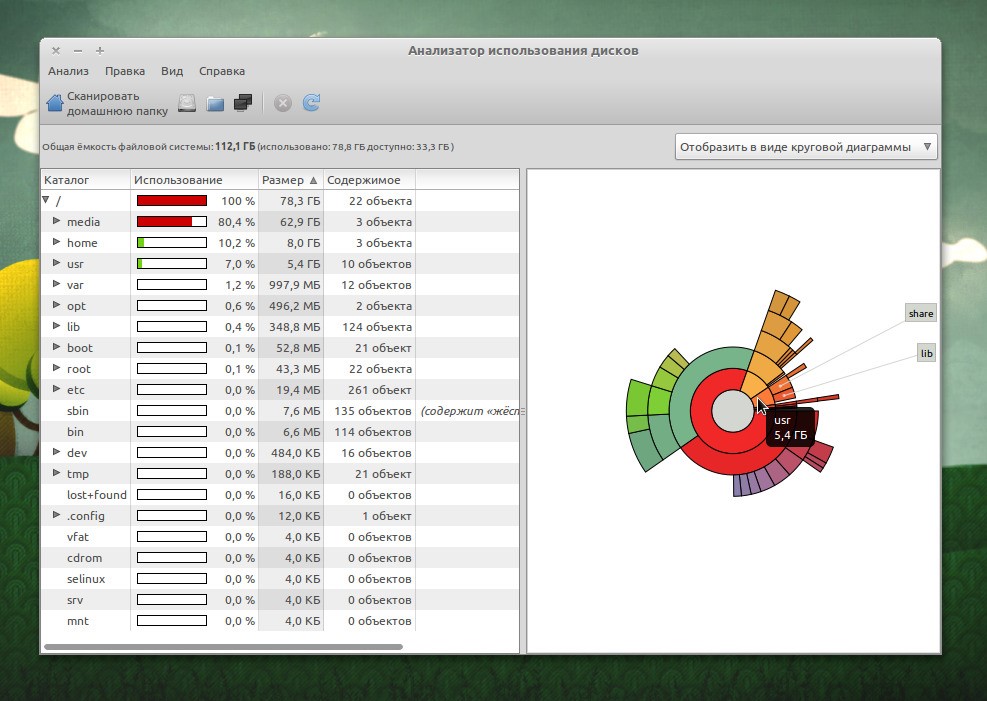Click the scan home folder icon
The width and height of the screenshot is (987, 701).
pos(56,102)
